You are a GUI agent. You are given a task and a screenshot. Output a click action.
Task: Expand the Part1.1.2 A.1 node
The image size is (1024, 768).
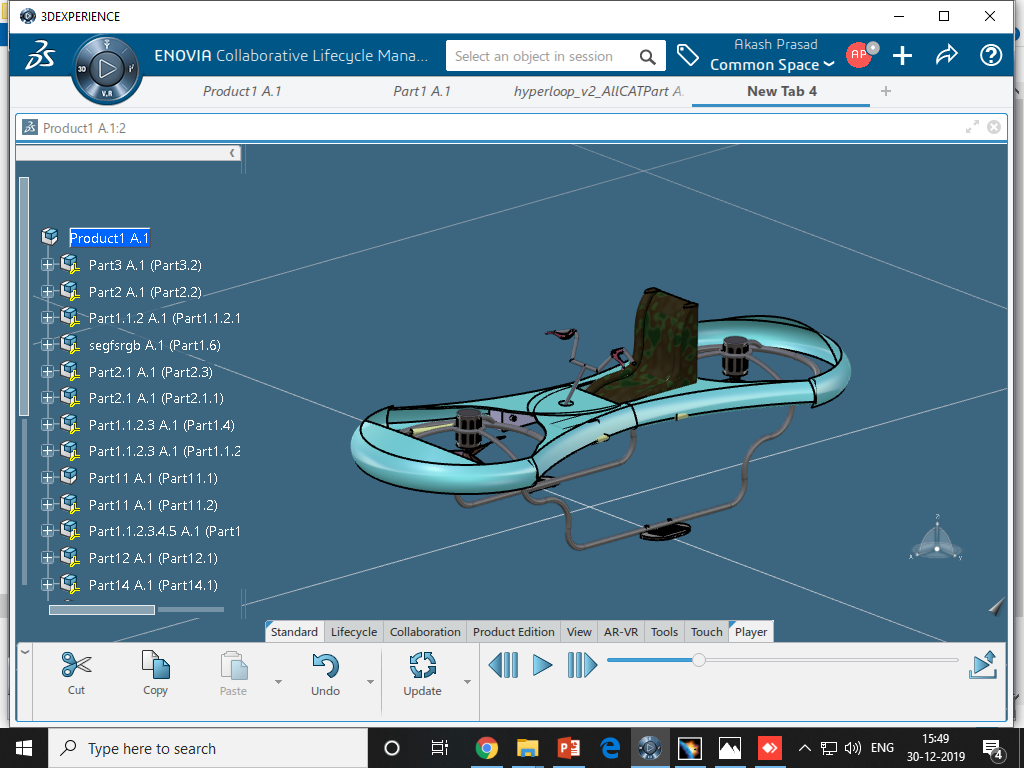point(47,317)
